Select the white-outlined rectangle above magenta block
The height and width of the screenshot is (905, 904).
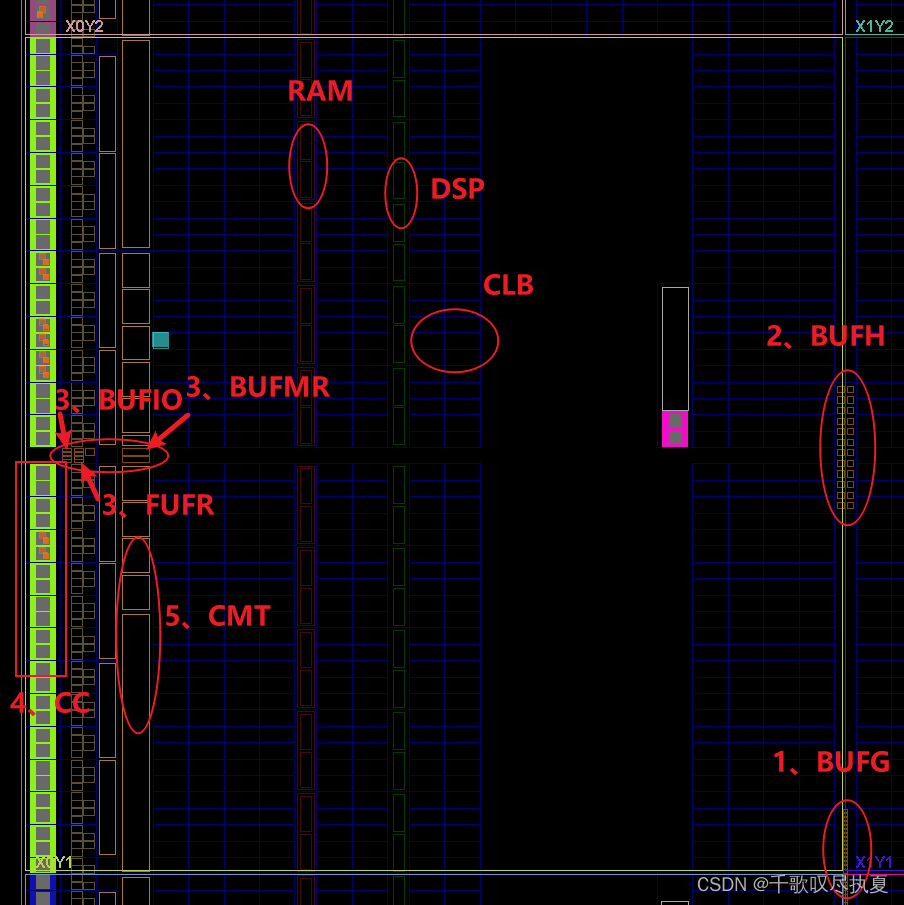coord(675,348)
